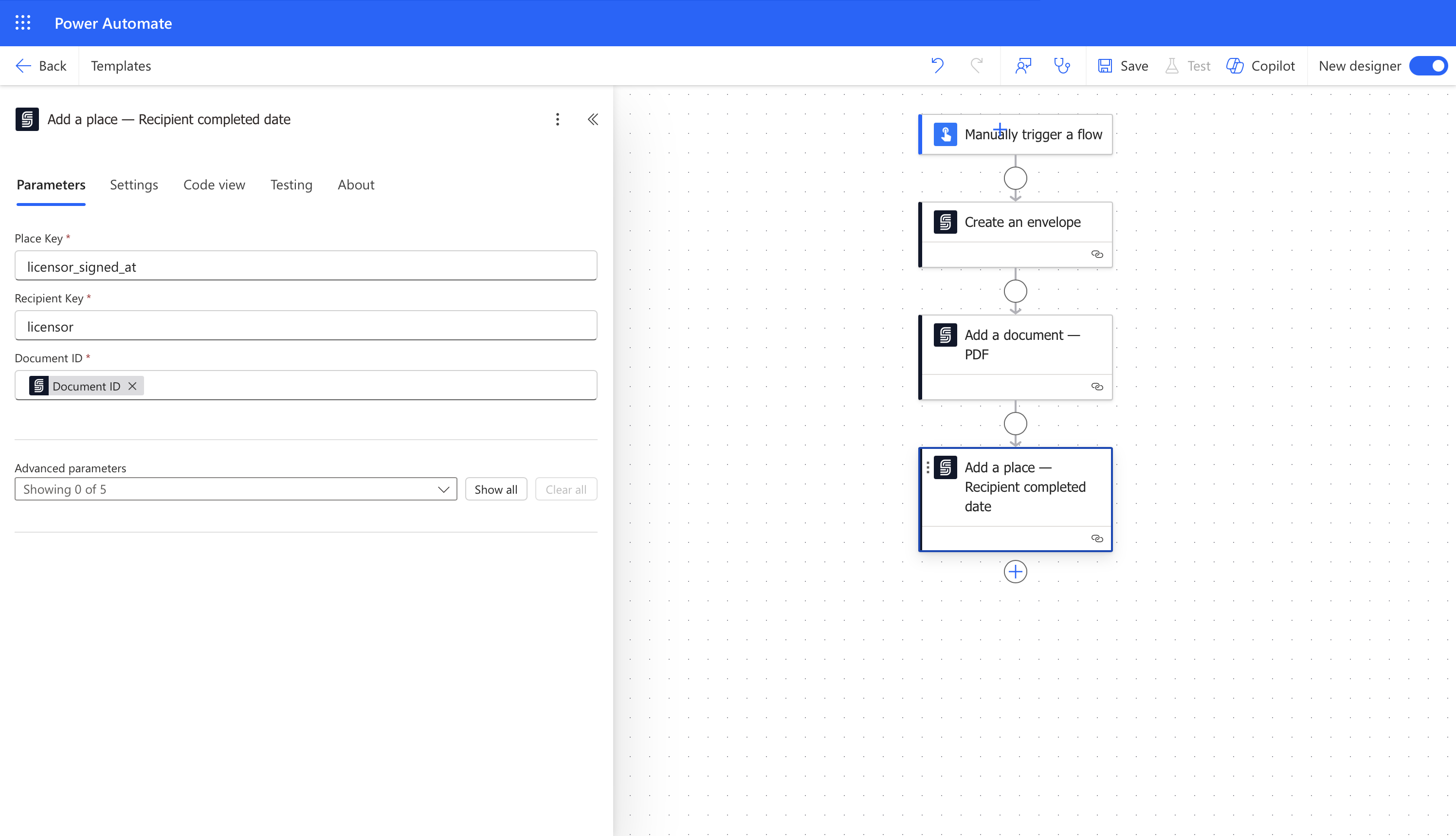
Task: Click the manual trigger hand icon
Action: pos(945,134)
